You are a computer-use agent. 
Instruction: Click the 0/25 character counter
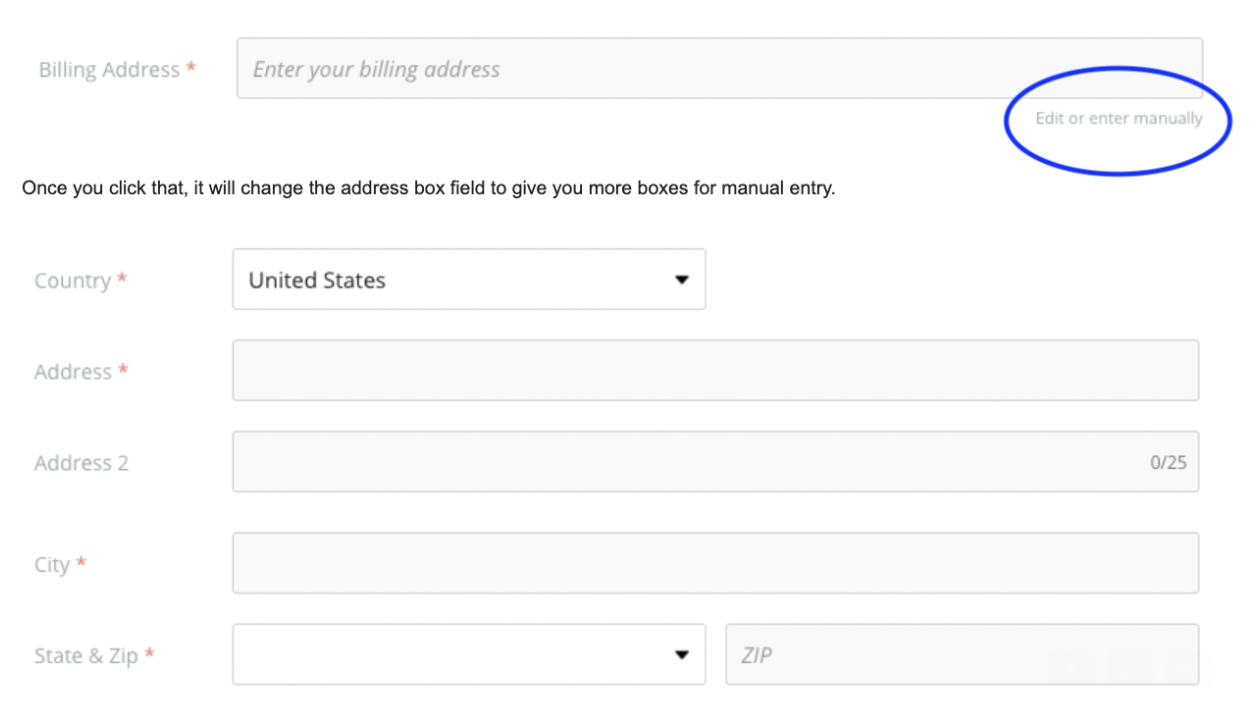tap(1168, 463)
